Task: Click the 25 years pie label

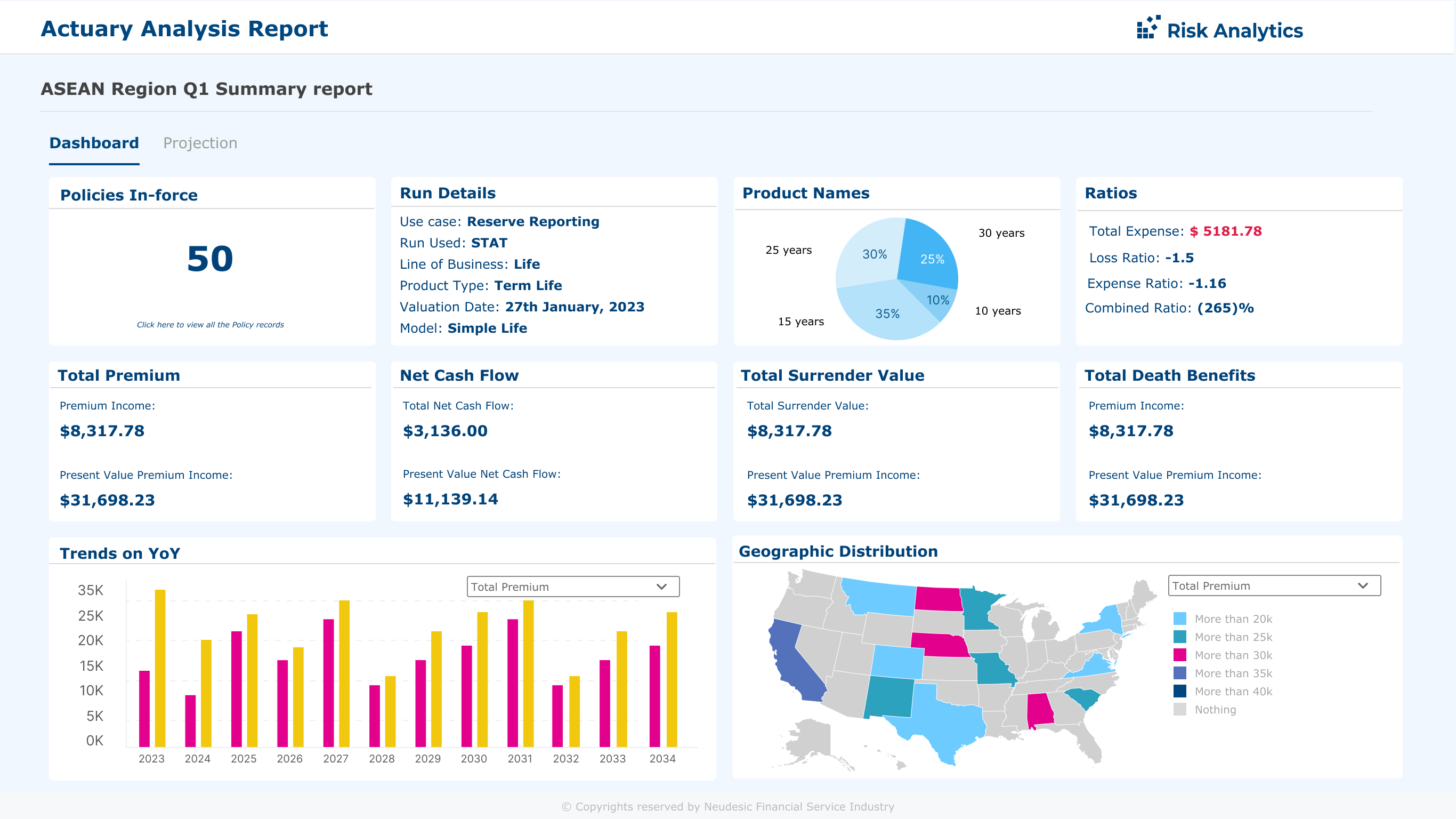Action: tap(788, 250)
